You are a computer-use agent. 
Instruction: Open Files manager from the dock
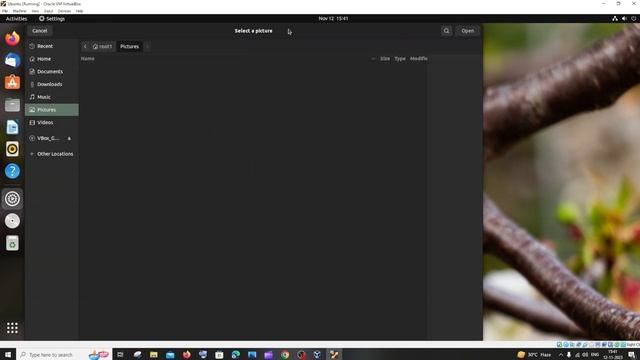[x=12, y=105]
